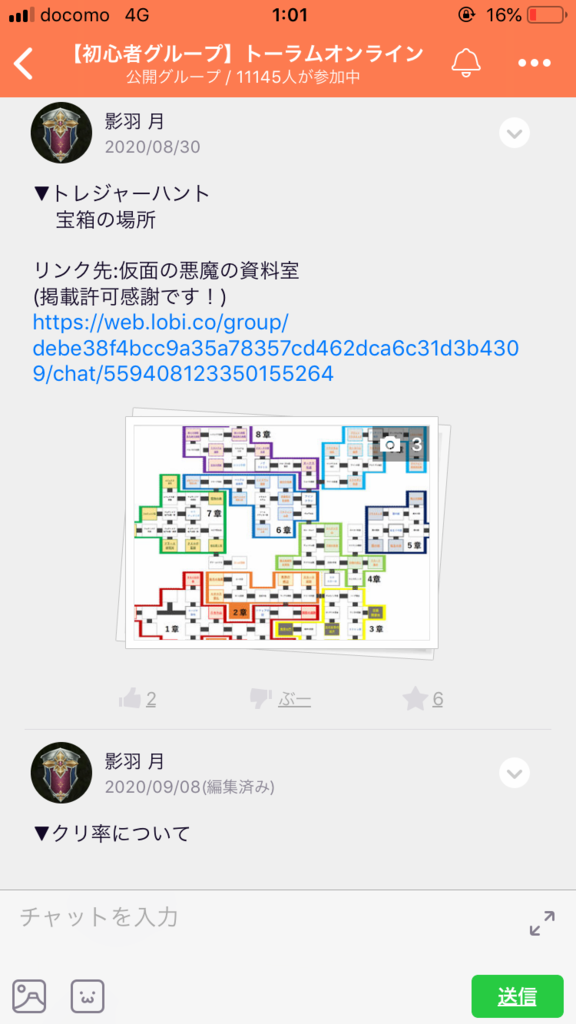The image size is (576, 1024).
Task: Tap the back arrow in header
Action: click(24, 64)
